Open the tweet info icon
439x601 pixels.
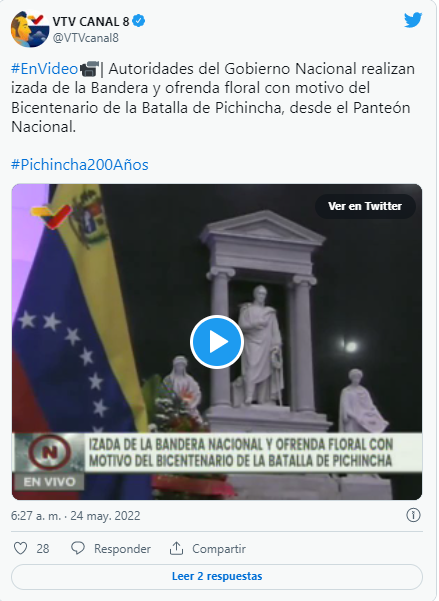(413, 515)
